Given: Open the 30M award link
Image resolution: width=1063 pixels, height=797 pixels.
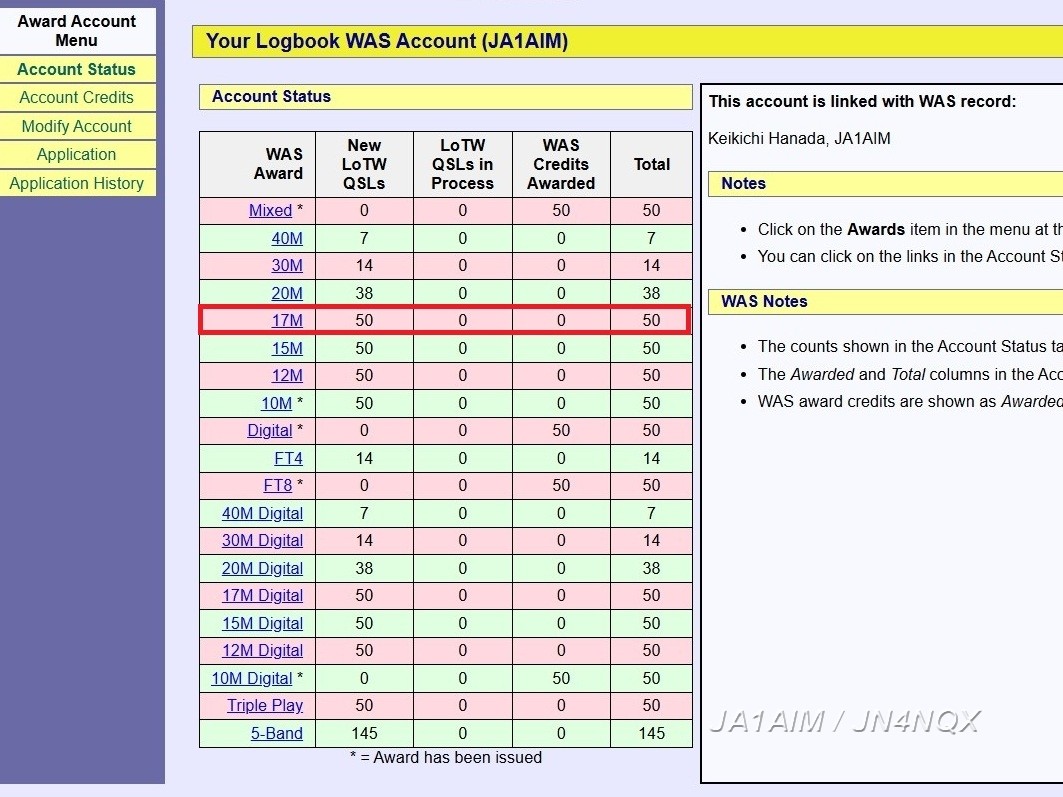Looking at the screenshot, I should pyautogui.click(x=287, y=265).
